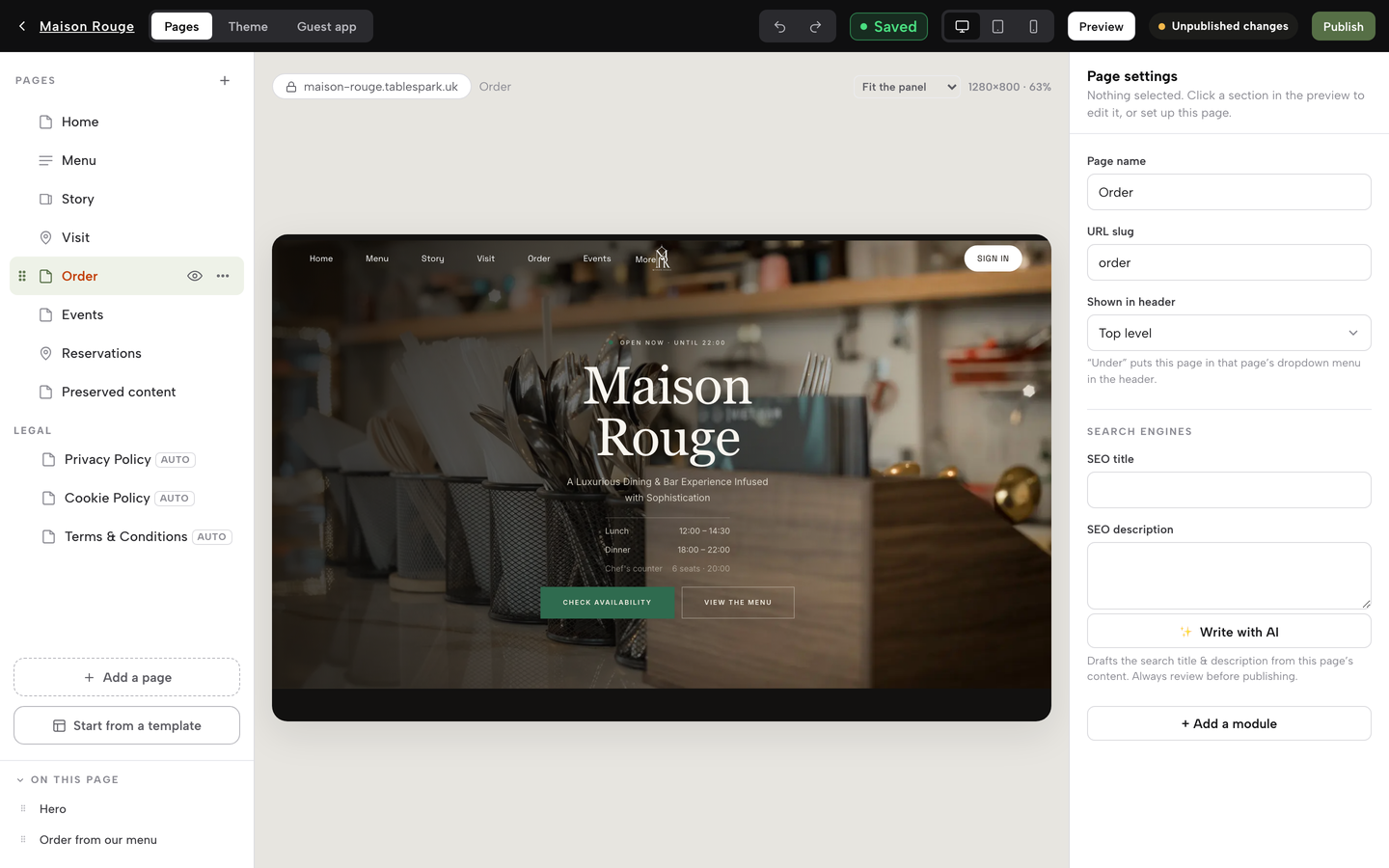The height and width of the screenshot is (868, 1389).
Task: Click the URL slug input field
Action: tap(1229, 262)
